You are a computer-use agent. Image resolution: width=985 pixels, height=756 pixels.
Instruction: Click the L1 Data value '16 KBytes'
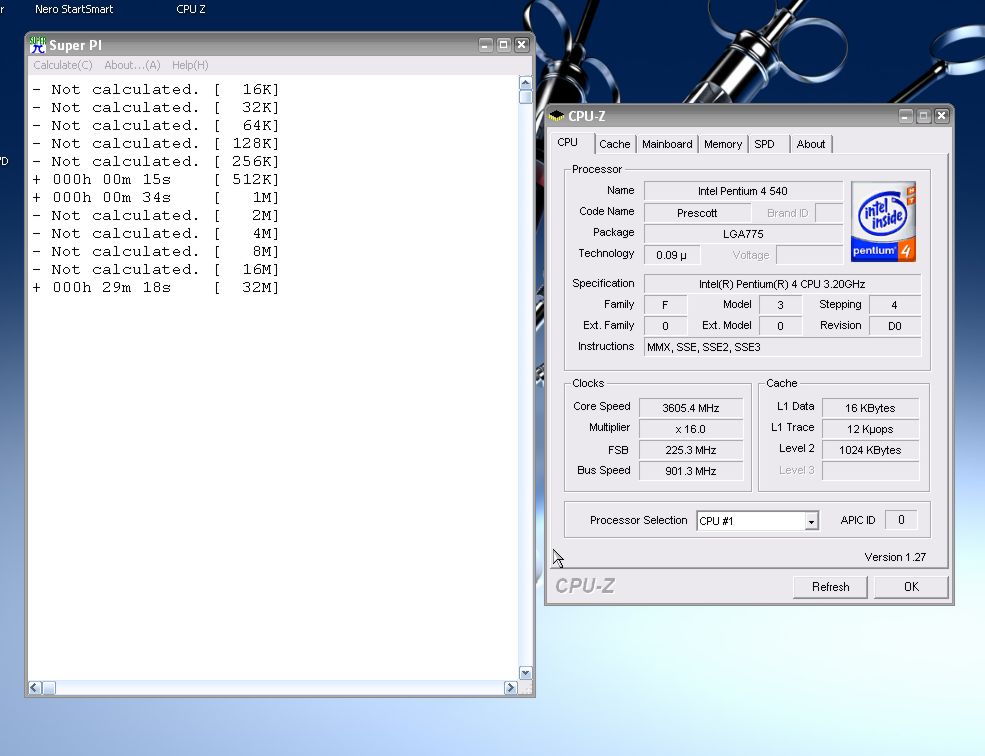pos(870,408)
